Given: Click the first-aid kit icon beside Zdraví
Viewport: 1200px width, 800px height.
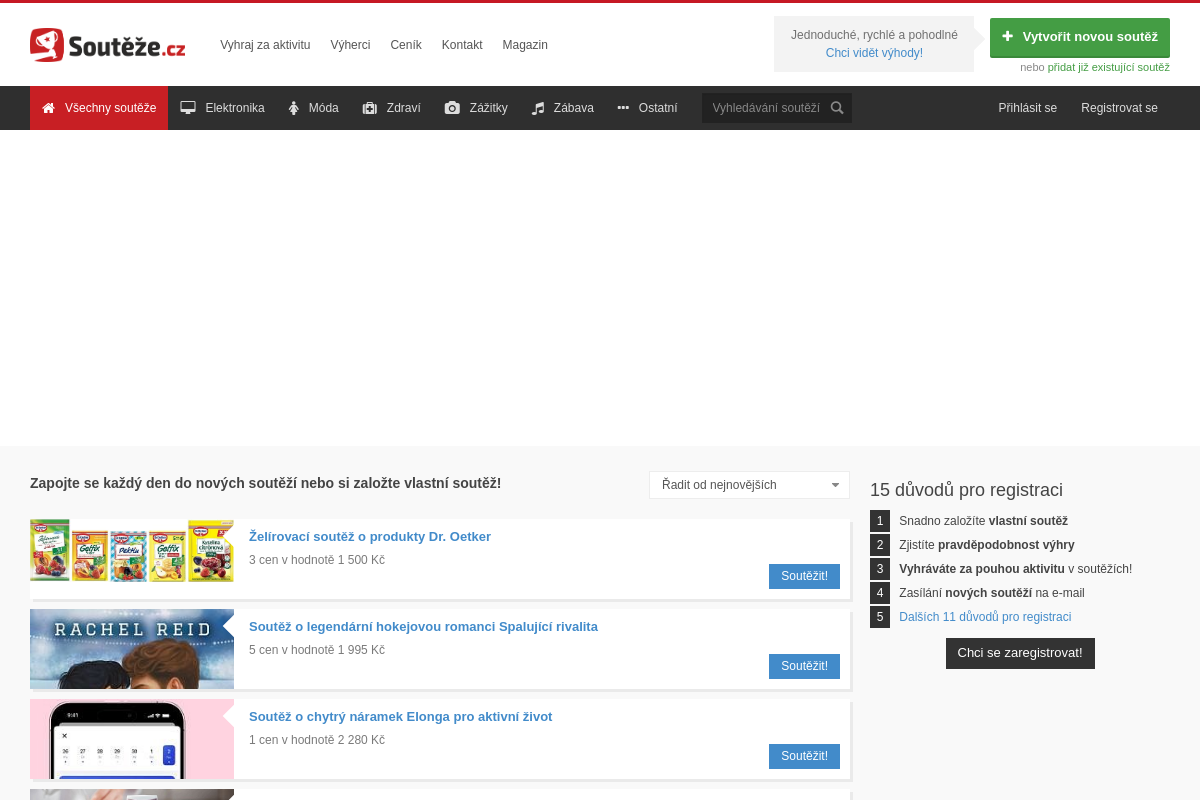Looking at the screenshot, I should pyautogui.click(x=370, y=108).
